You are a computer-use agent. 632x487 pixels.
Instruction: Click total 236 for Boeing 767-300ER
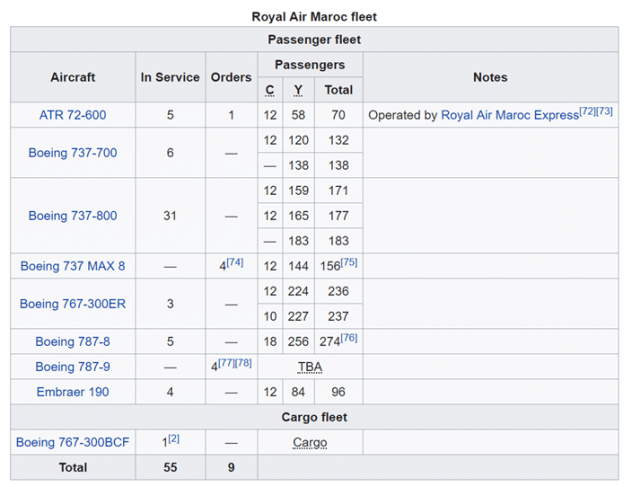click(339, 291)
